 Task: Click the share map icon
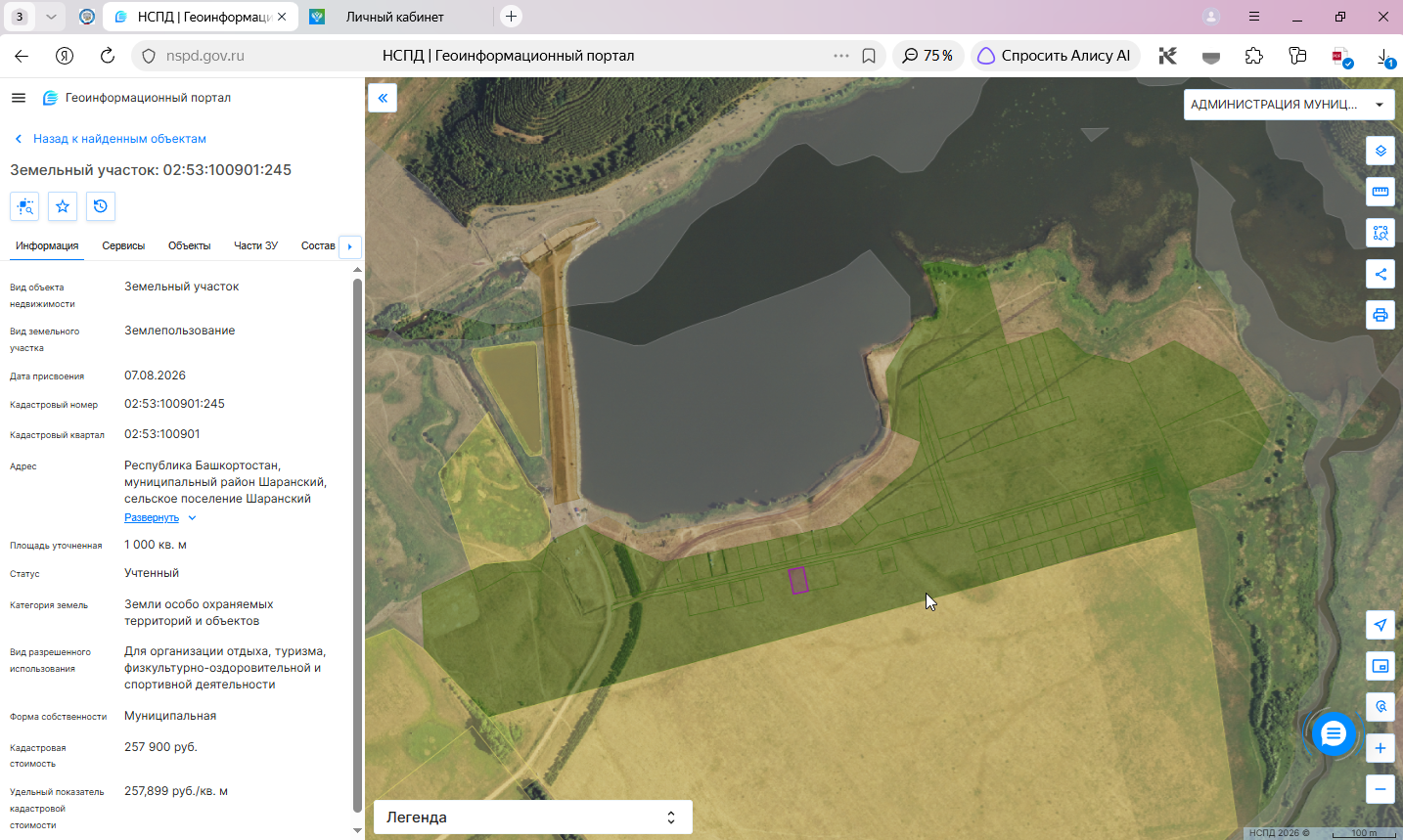click(1380, 274)
